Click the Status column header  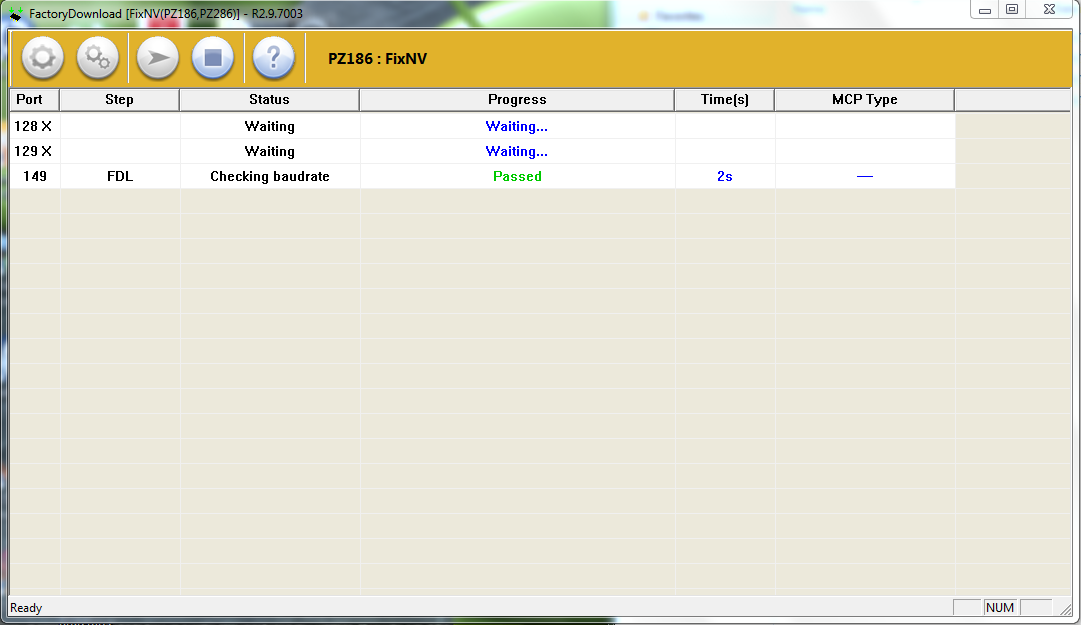270,99
